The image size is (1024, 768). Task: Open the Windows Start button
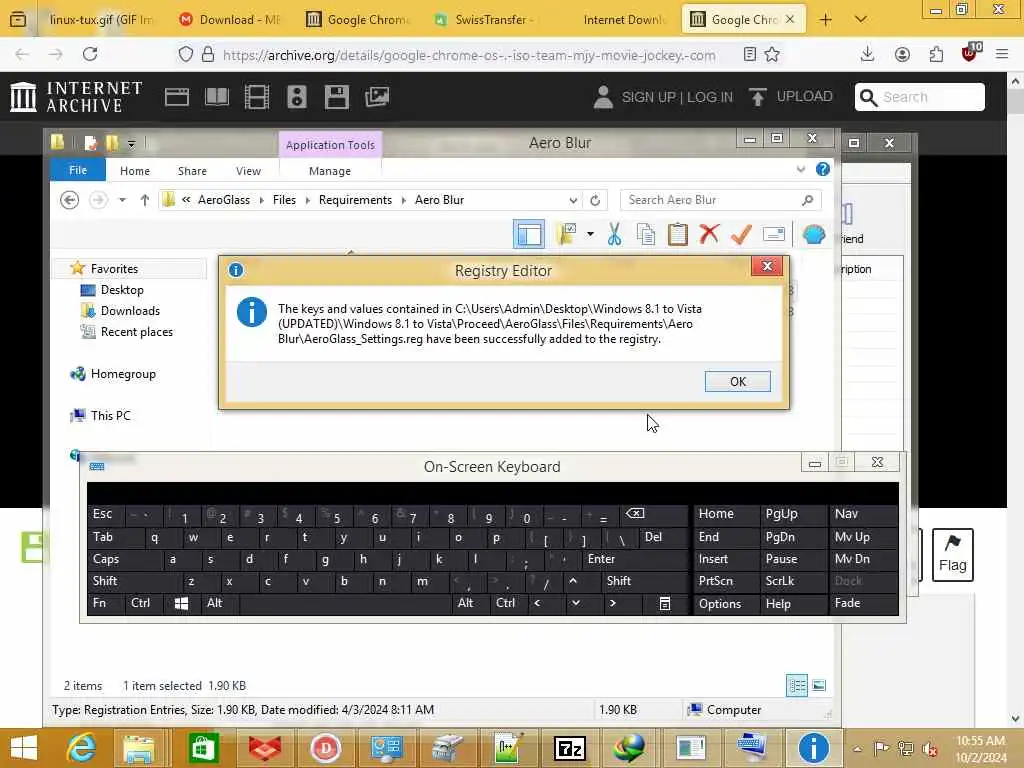click(24, 748)
